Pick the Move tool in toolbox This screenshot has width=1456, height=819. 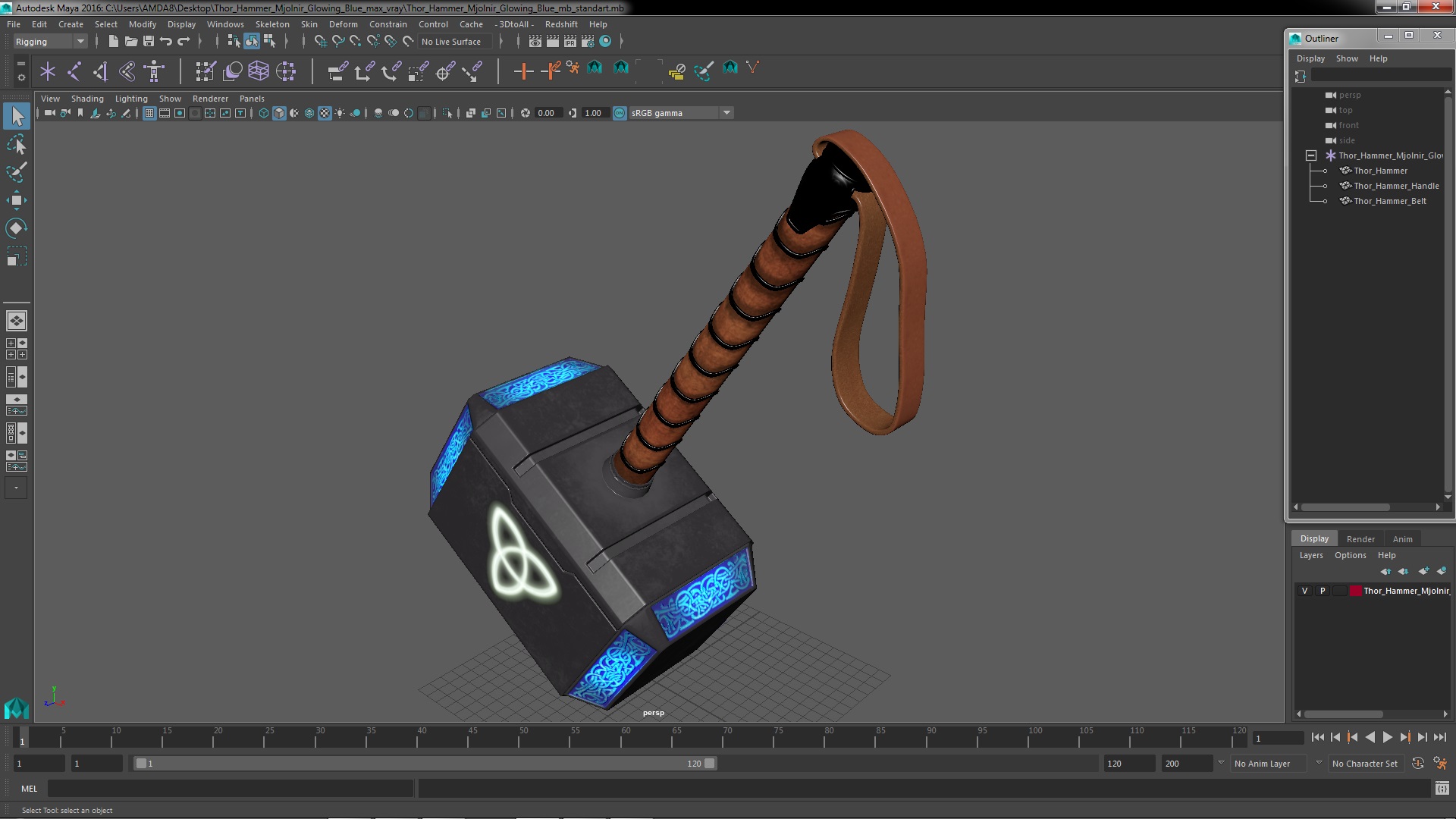17,200
